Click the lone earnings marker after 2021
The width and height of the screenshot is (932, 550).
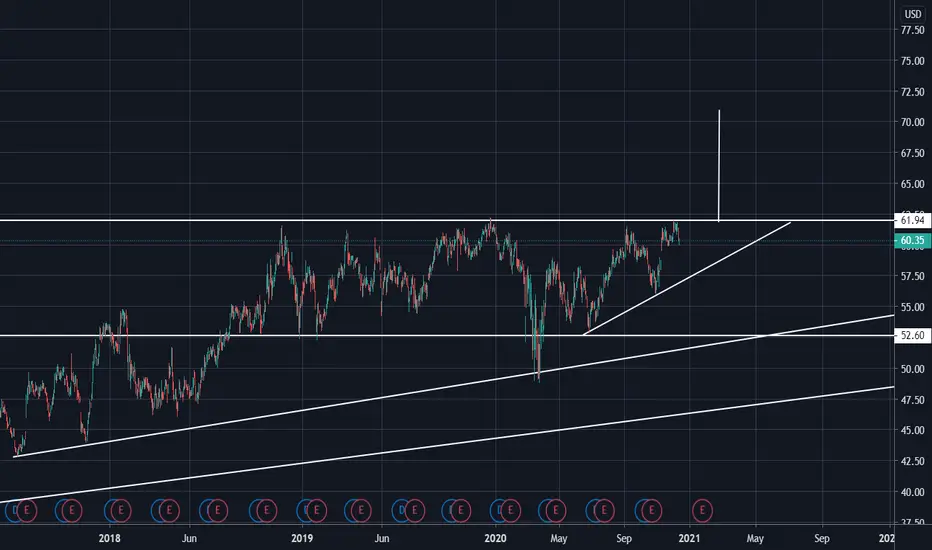tap(702, 510)
